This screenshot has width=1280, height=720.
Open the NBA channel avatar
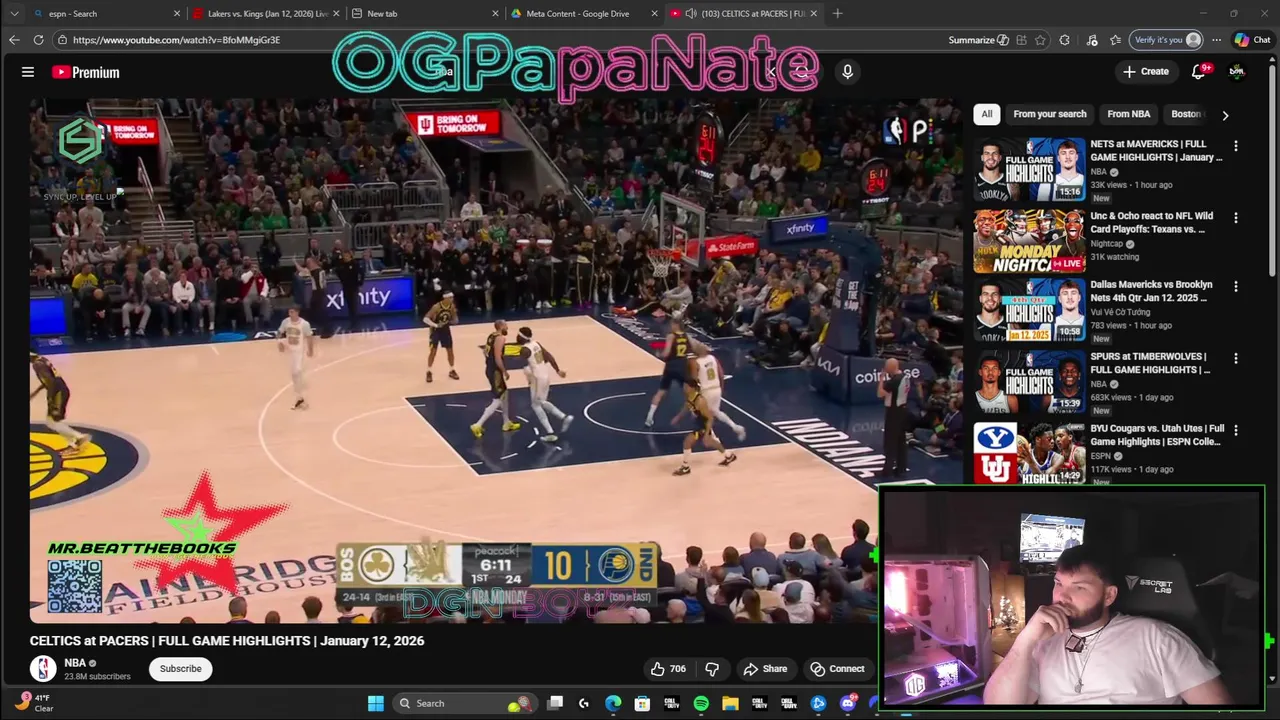(x=43, y=669)
